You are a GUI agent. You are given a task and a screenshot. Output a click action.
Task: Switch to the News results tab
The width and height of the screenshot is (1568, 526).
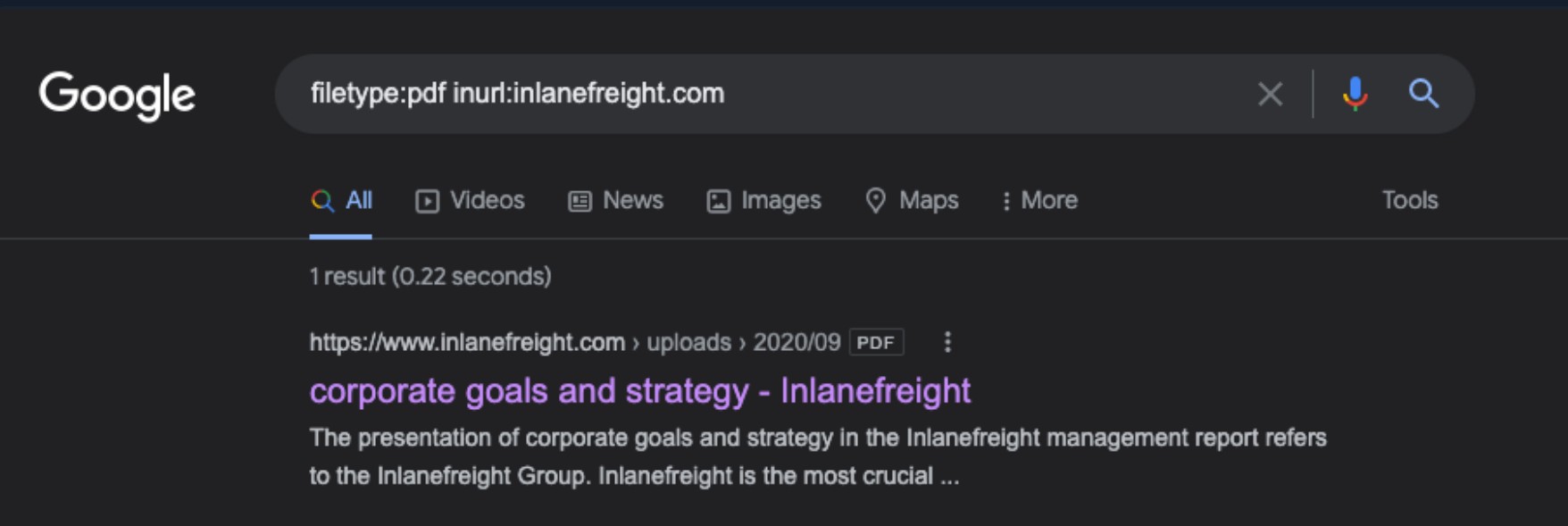pos(615,201)
